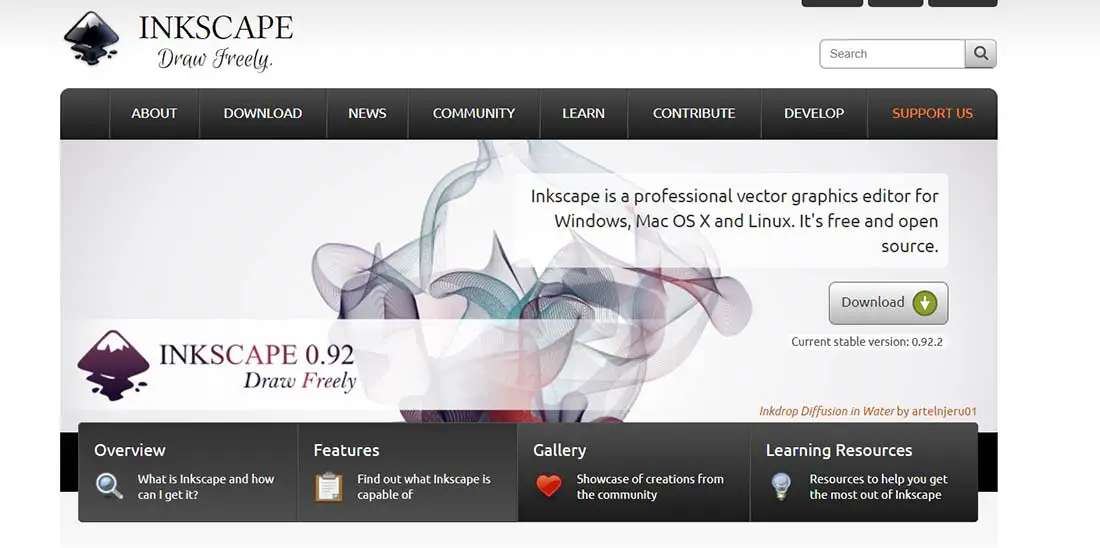The height and width of the screenshot is (548, 1100).
Task: Go to the NEWS section
Action: coord(368,114)
